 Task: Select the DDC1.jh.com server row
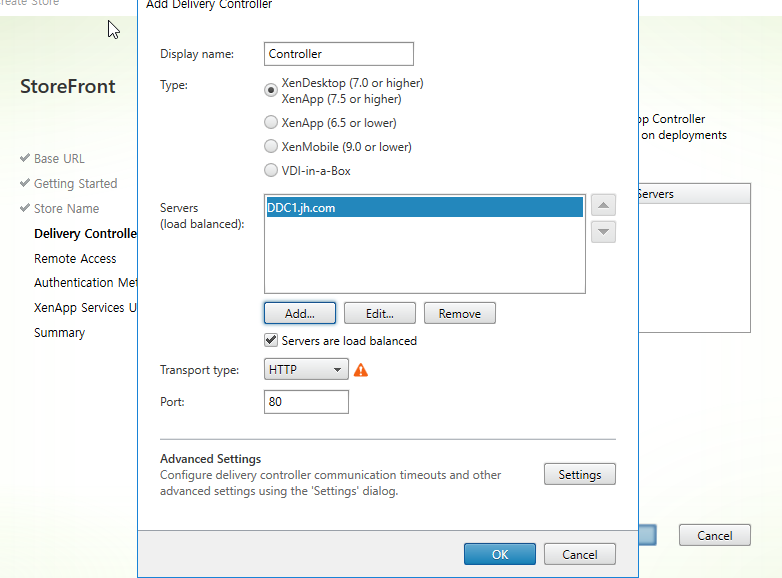click(x=424, y=207)
